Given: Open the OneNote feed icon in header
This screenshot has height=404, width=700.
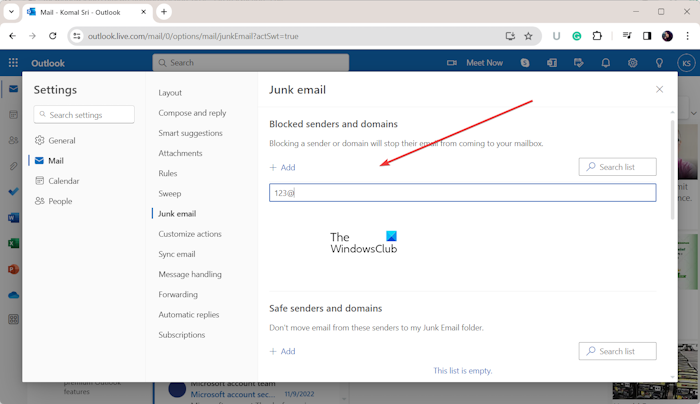Looking at the screenshot, I should pyautogui.click(x=552, y=63).
